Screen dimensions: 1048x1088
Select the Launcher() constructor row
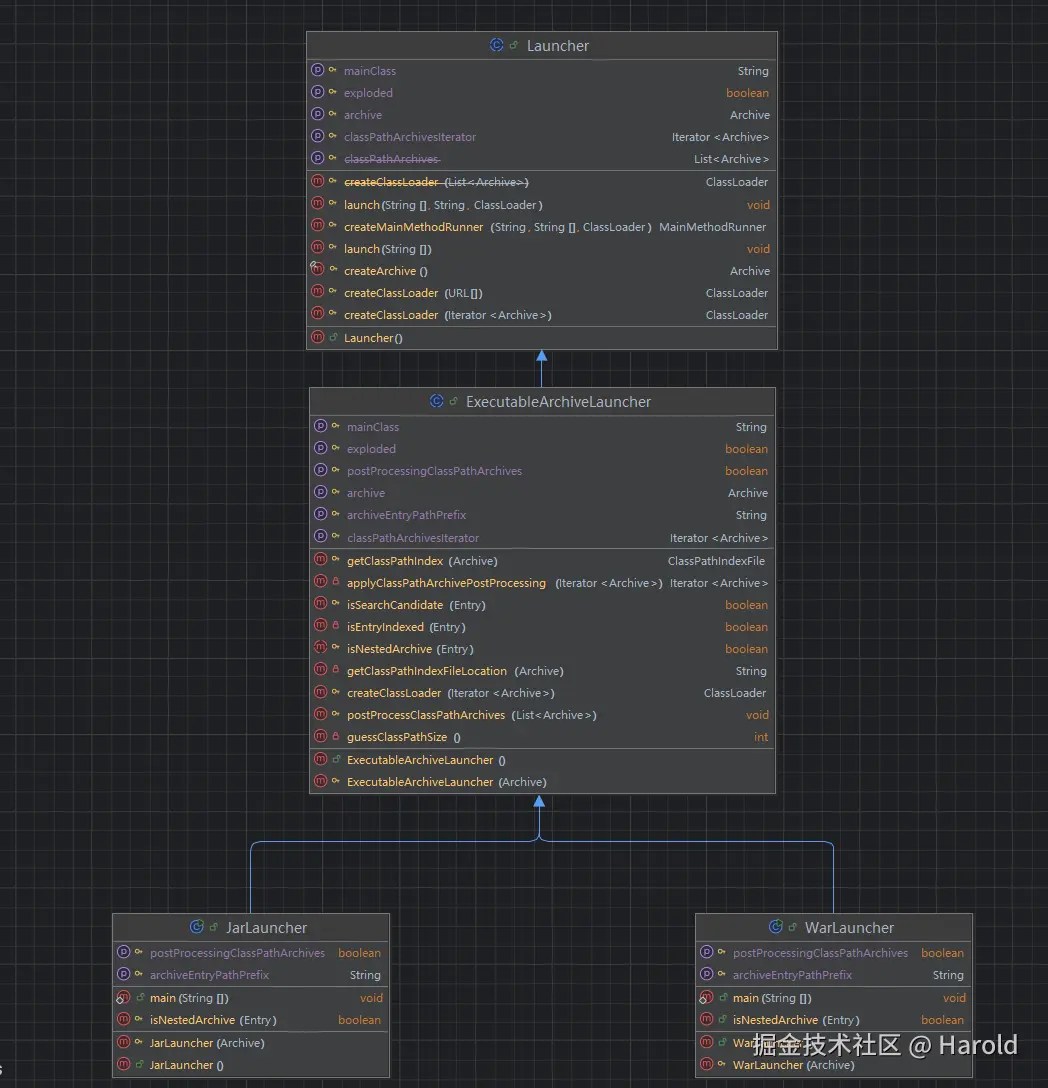(373, 338)
